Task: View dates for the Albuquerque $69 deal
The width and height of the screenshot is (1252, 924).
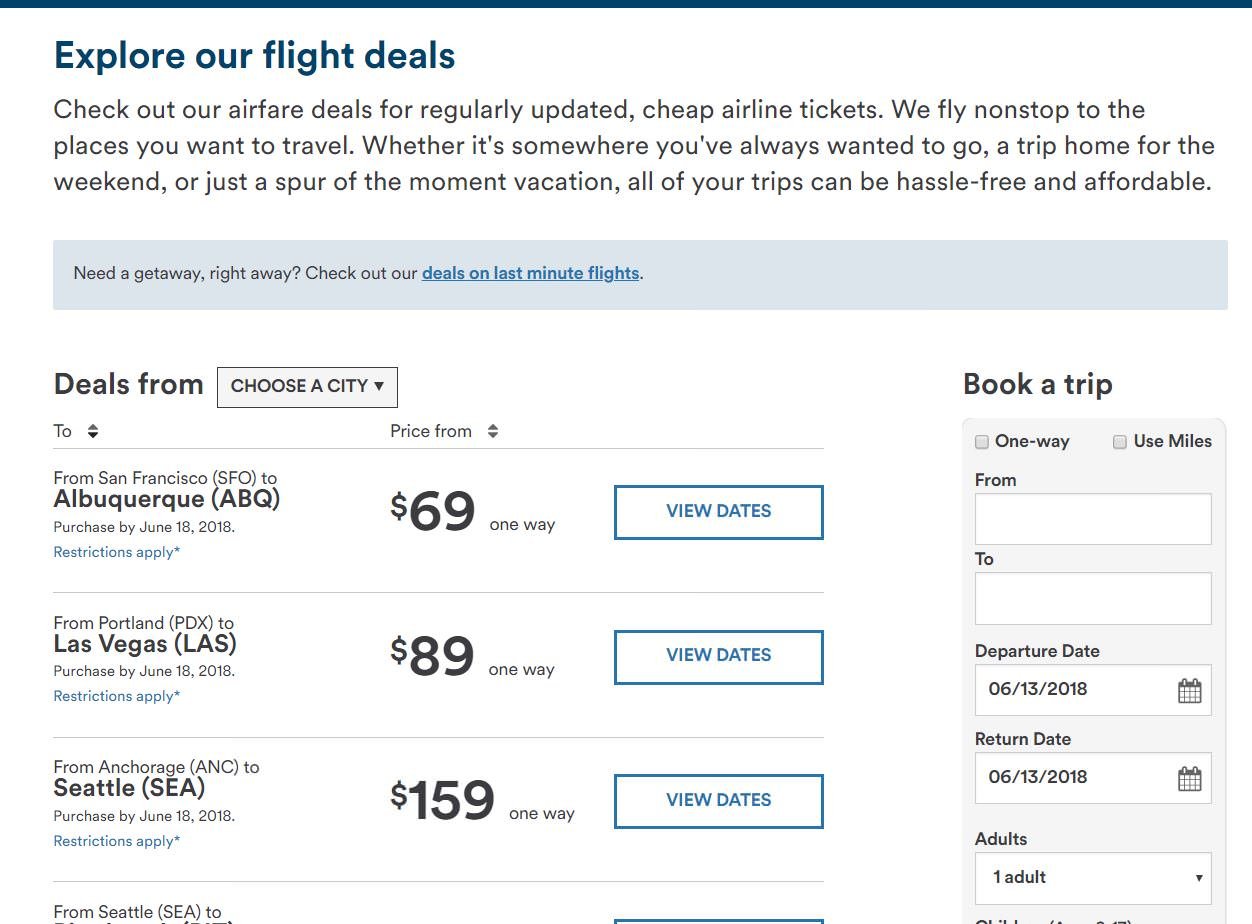Action: pyautogui.click(x=718, y=512)
